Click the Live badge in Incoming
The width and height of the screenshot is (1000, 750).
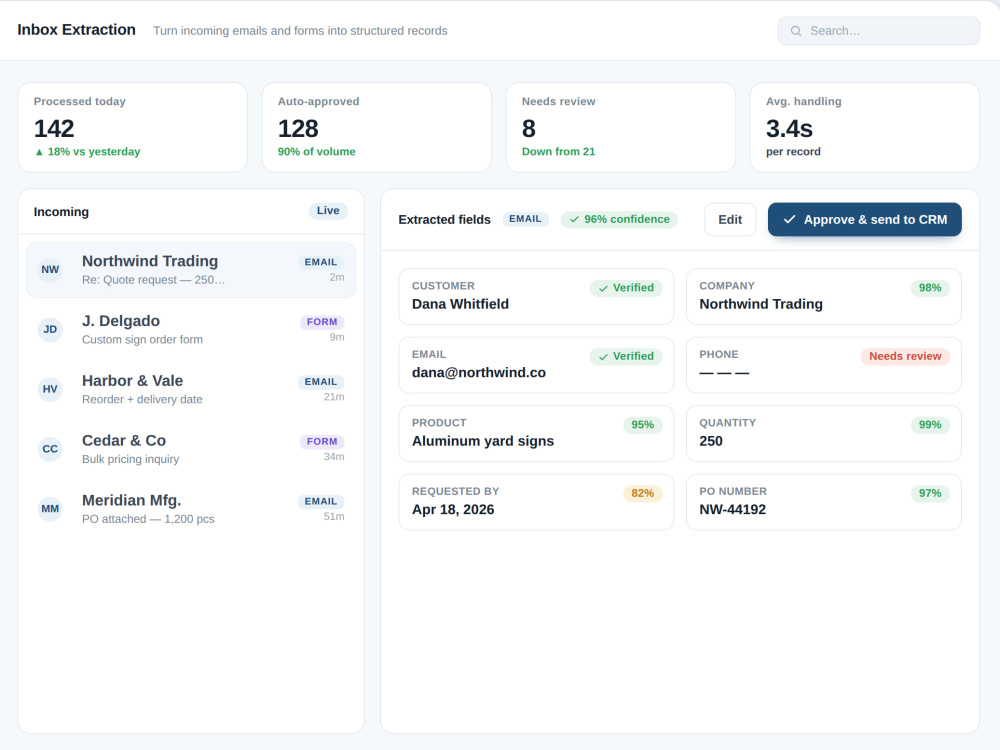(328, 210)
